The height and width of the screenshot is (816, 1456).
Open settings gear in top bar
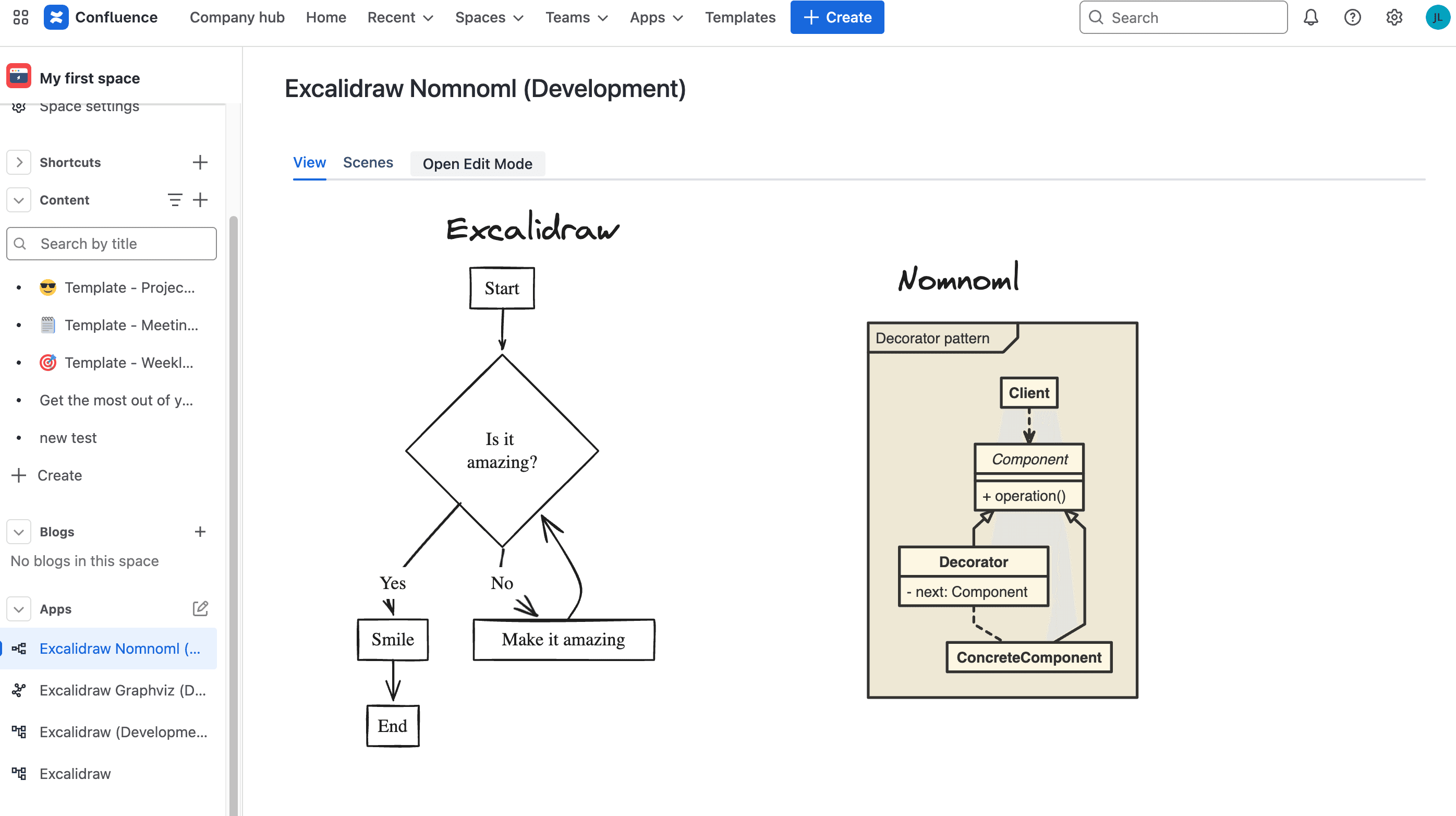1394,18
